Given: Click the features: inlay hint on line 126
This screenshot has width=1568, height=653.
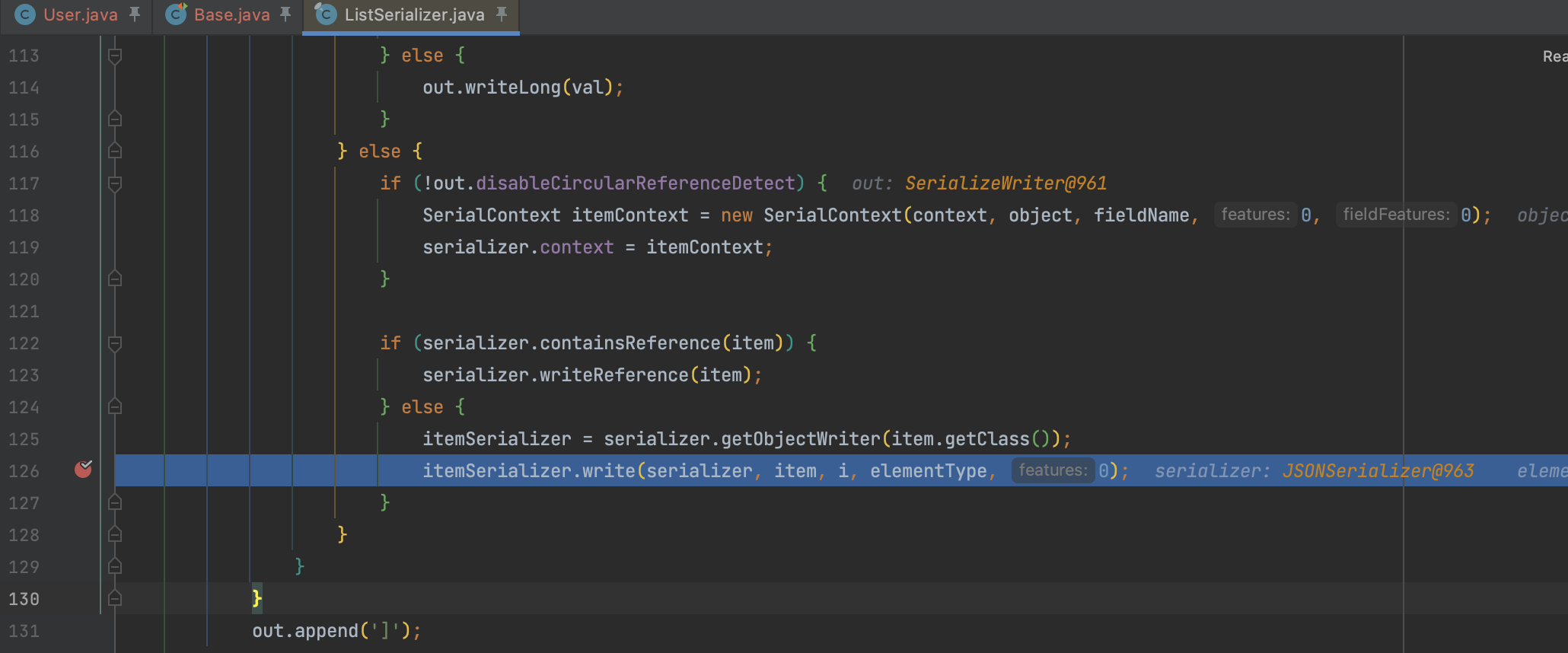Looking at the screenshot, I should pos(1053,470).
